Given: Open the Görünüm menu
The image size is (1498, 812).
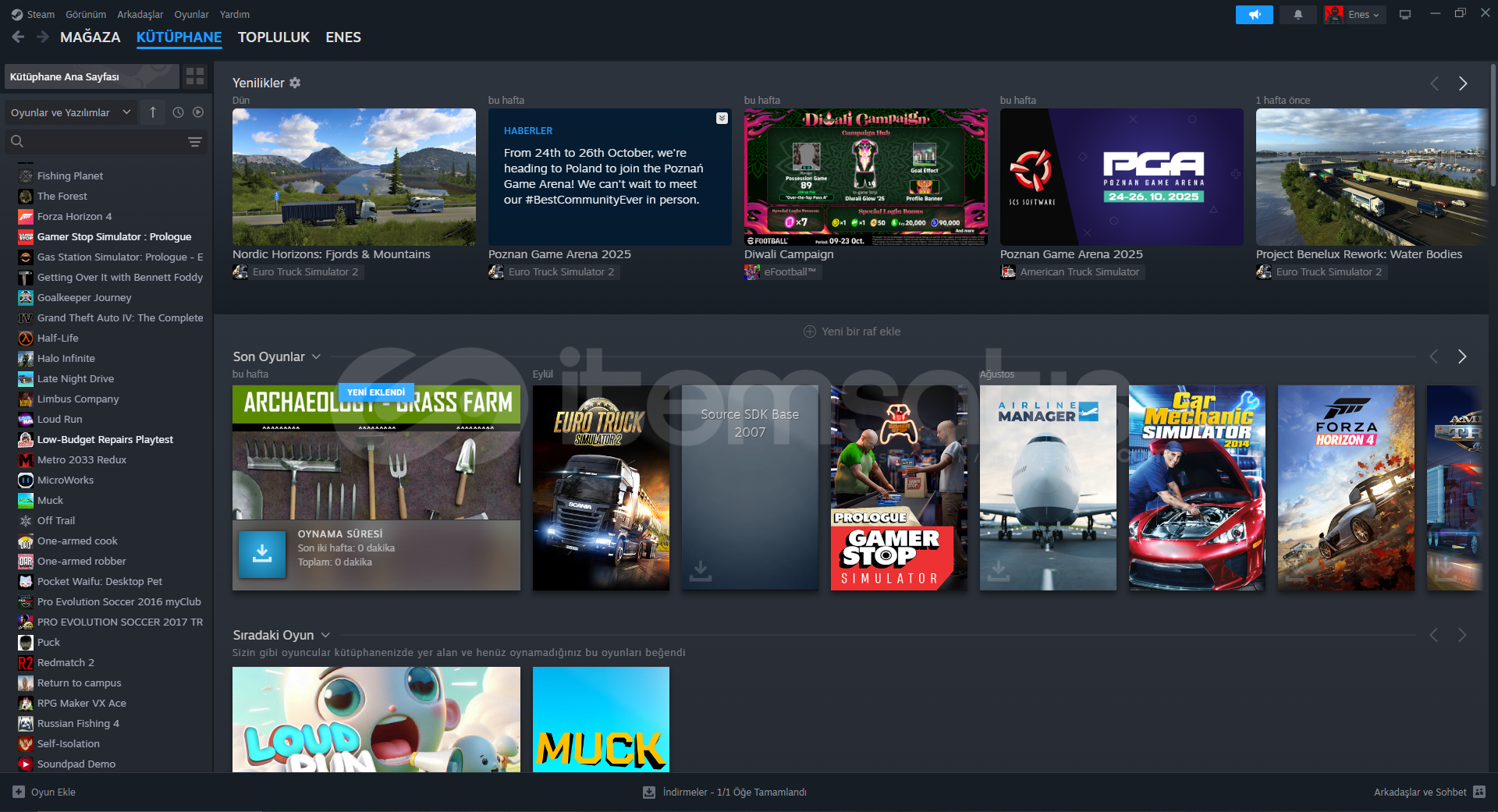Looking at the screenshot, I should (x=86, y=14).
